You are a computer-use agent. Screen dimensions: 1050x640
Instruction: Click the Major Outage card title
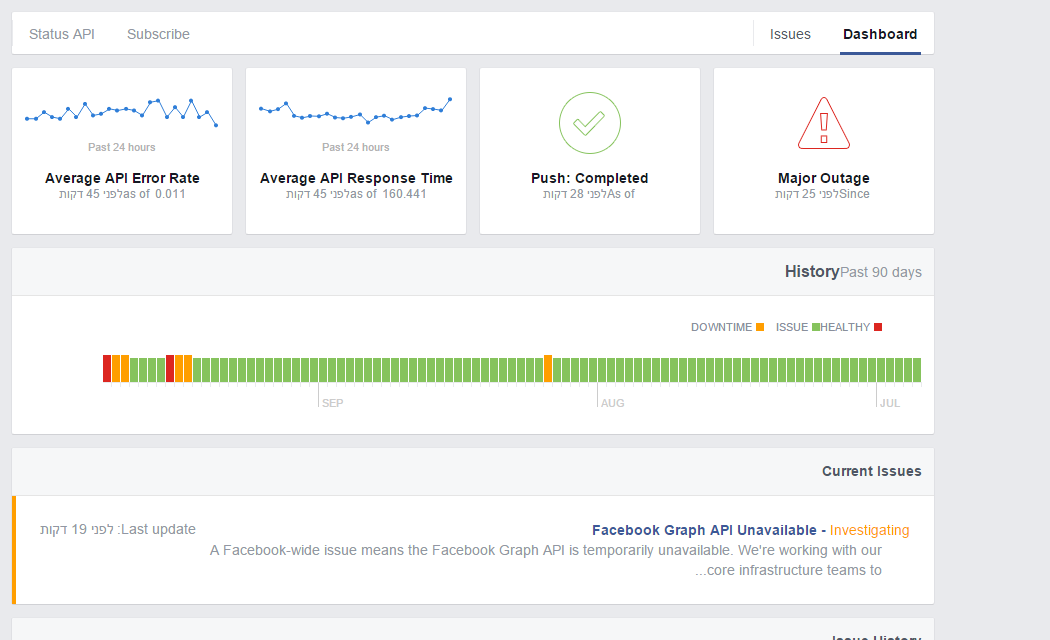pos(823,178)
